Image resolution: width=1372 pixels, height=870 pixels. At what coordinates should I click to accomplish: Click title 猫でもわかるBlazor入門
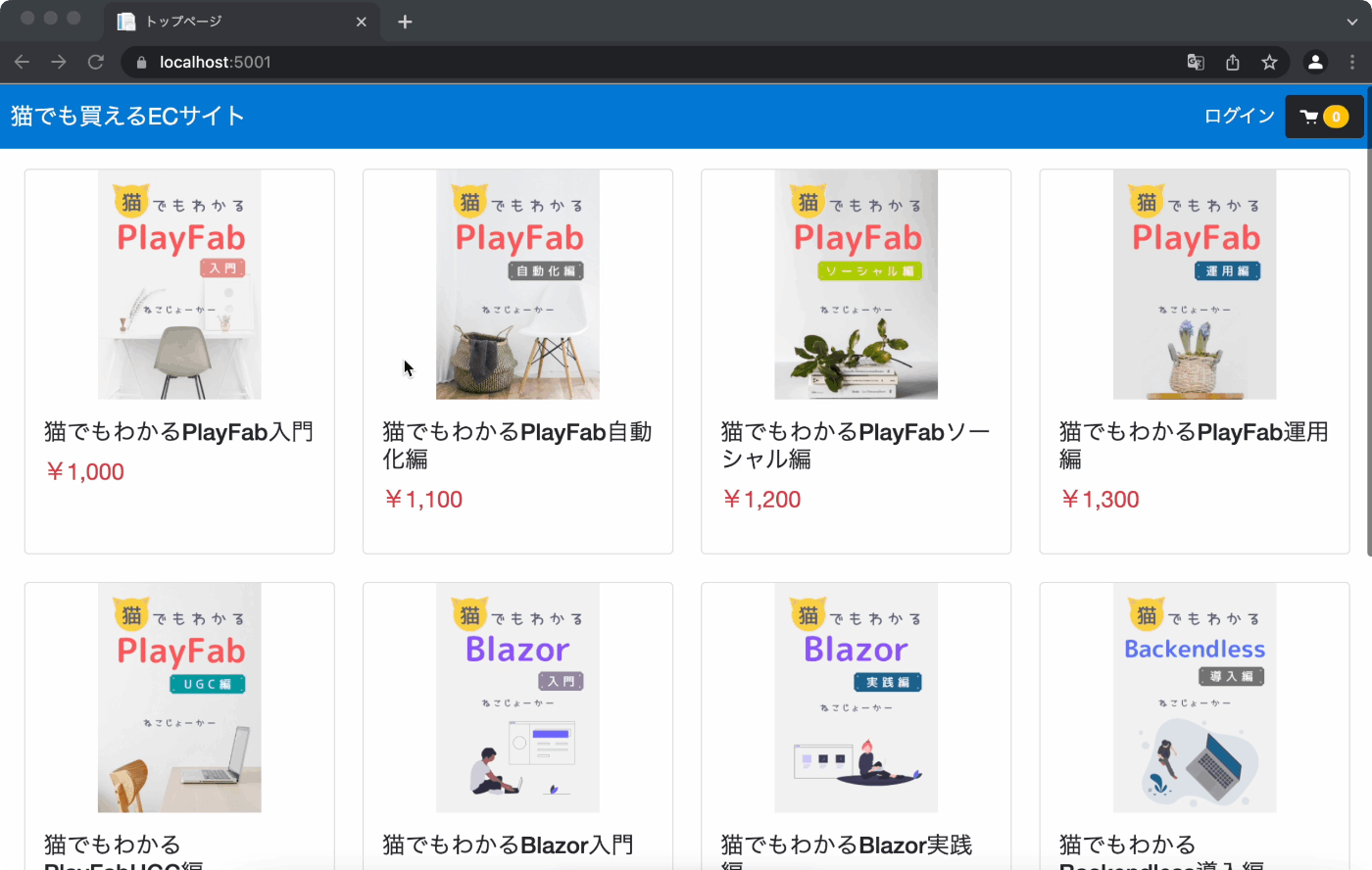point(508,845)
